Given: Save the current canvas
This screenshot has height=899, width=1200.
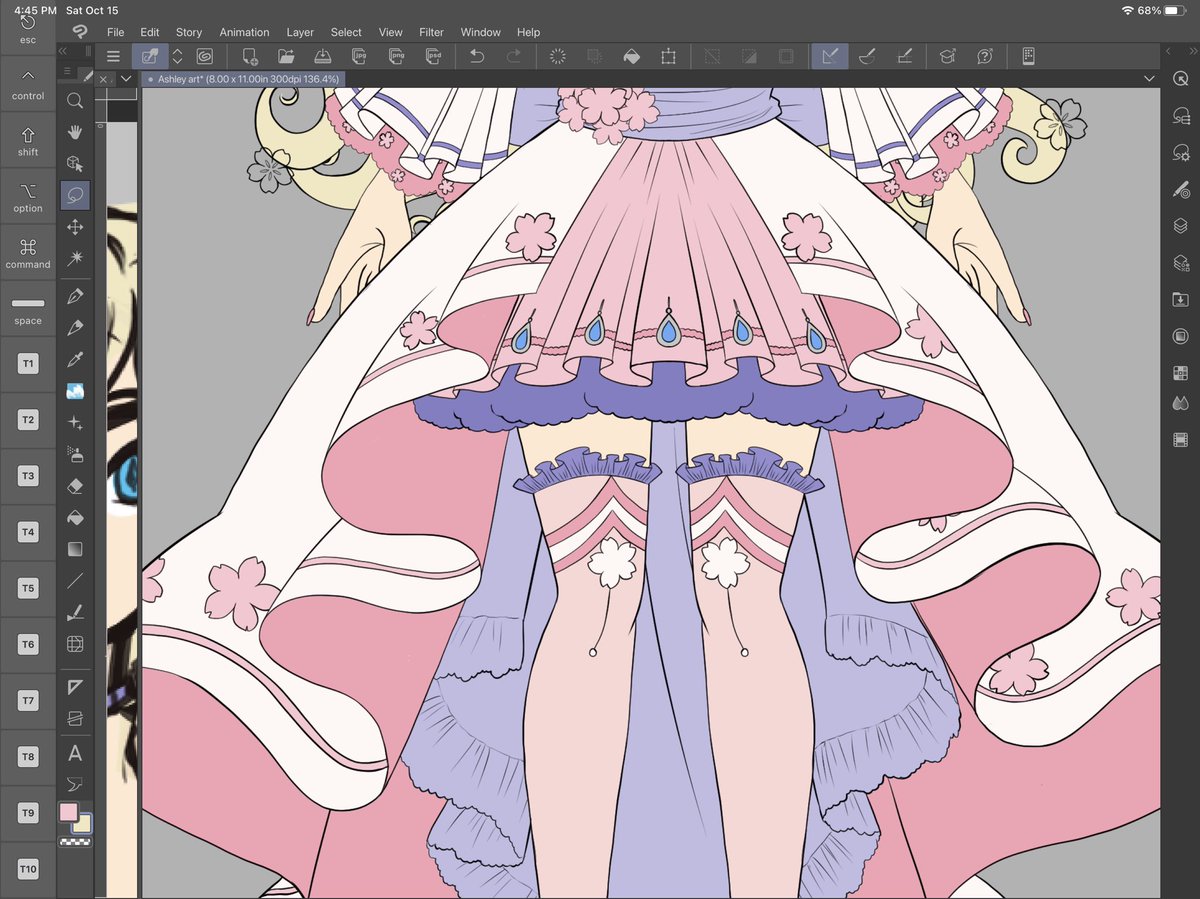Looking at the screenshot, I should click(x=323, y=57).
